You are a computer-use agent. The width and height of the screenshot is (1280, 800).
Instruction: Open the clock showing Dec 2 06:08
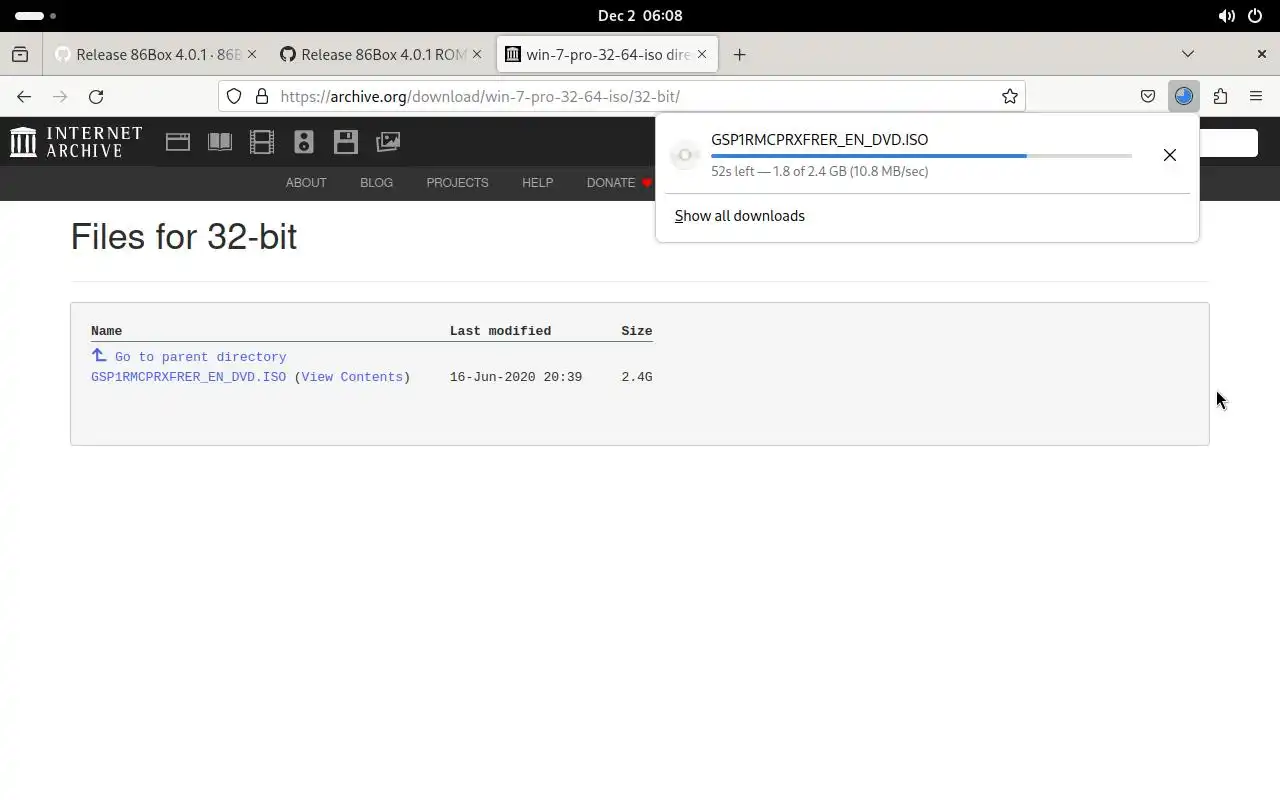[x=640, y=16]
